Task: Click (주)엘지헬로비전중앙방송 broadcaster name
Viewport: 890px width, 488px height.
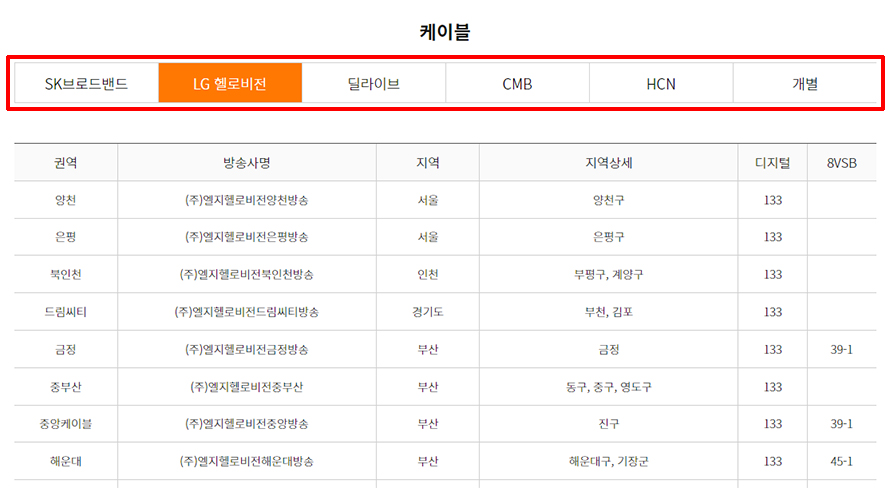Action: click(x=246, y=423)
